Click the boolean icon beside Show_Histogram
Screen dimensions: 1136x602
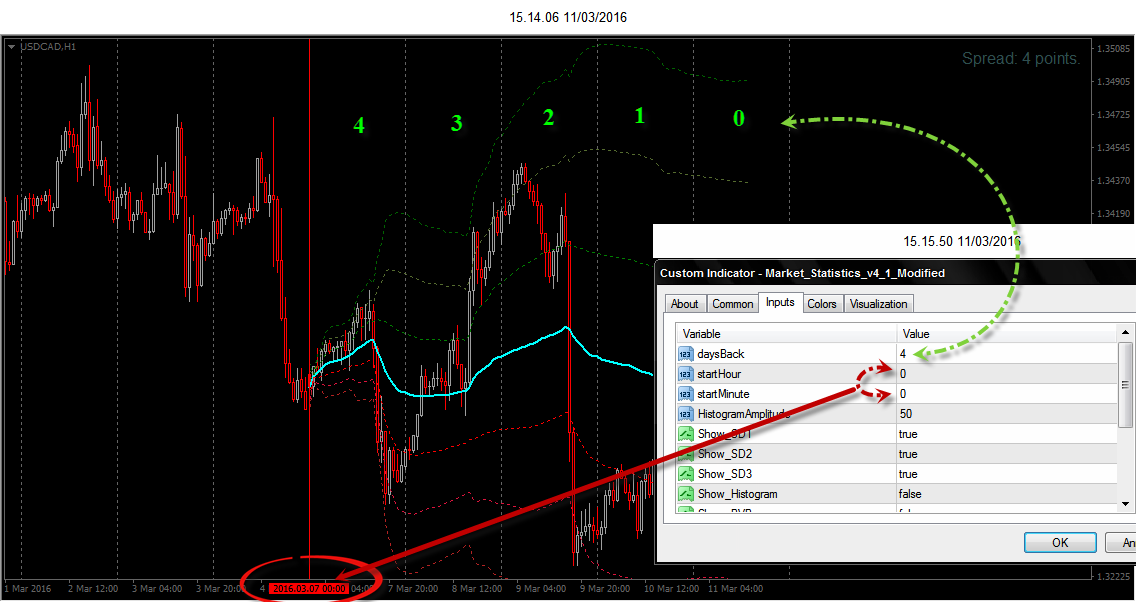[685, 494]
